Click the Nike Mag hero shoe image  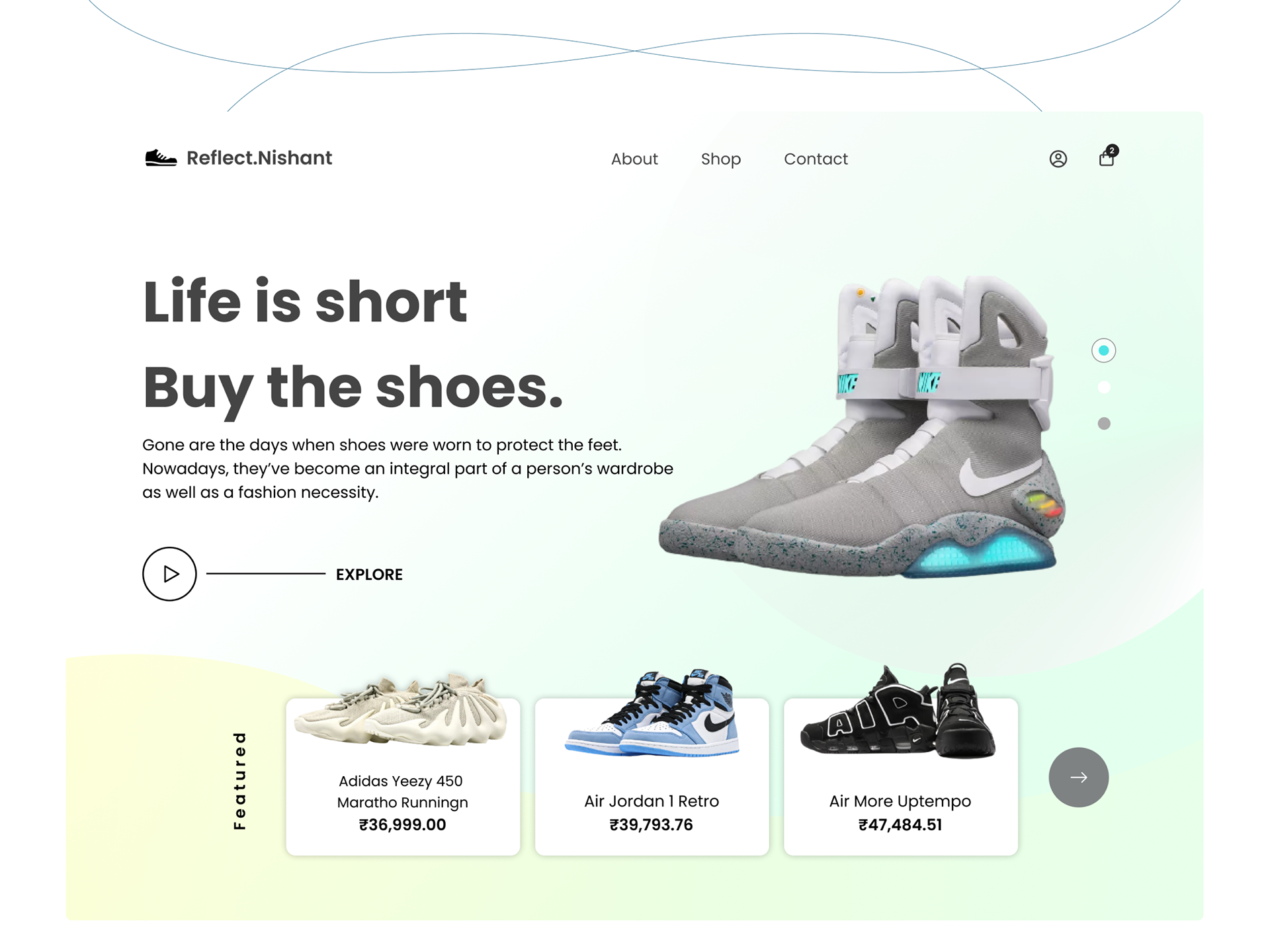click(862, 426)
